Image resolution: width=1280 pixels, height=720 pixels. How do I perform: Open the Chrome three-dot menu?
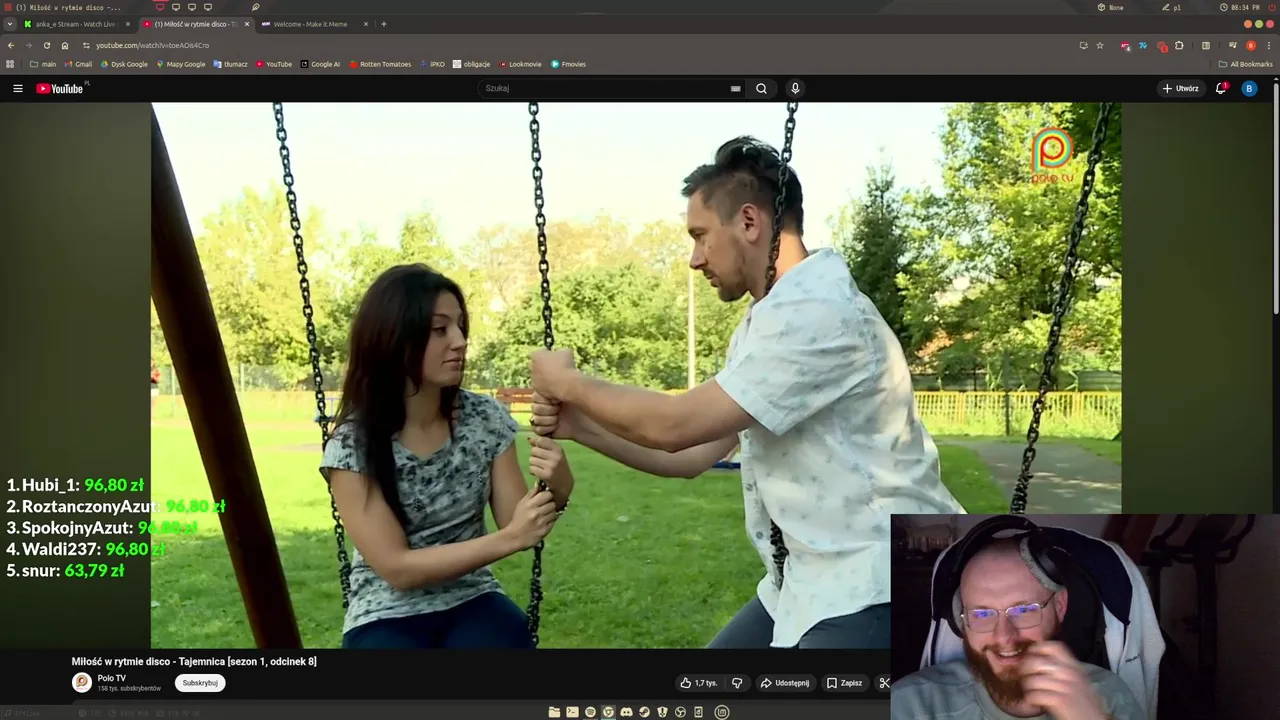(x=1267, y=45)
